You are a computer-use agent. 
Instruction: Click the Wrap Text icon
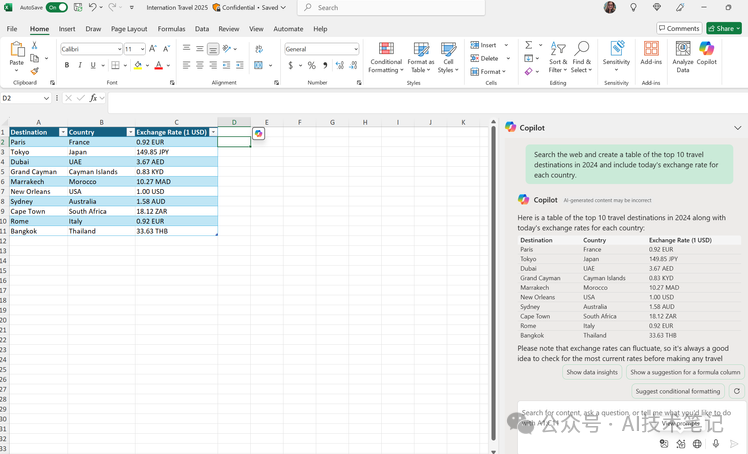point(259,49)
